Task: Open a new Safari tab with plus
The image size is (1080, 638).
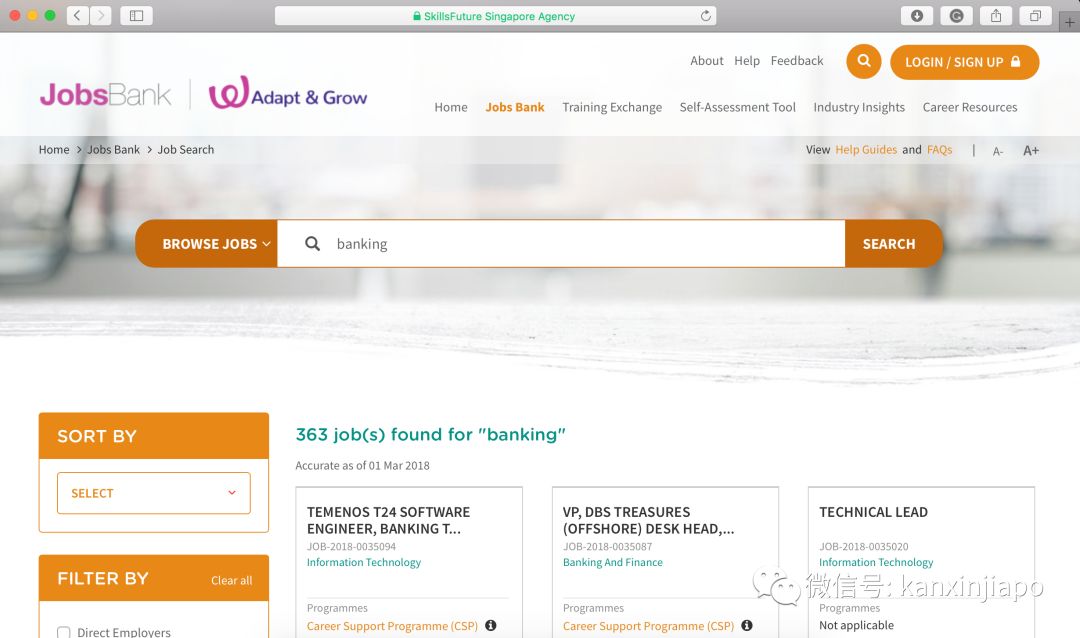Action: click(1070, 22)
